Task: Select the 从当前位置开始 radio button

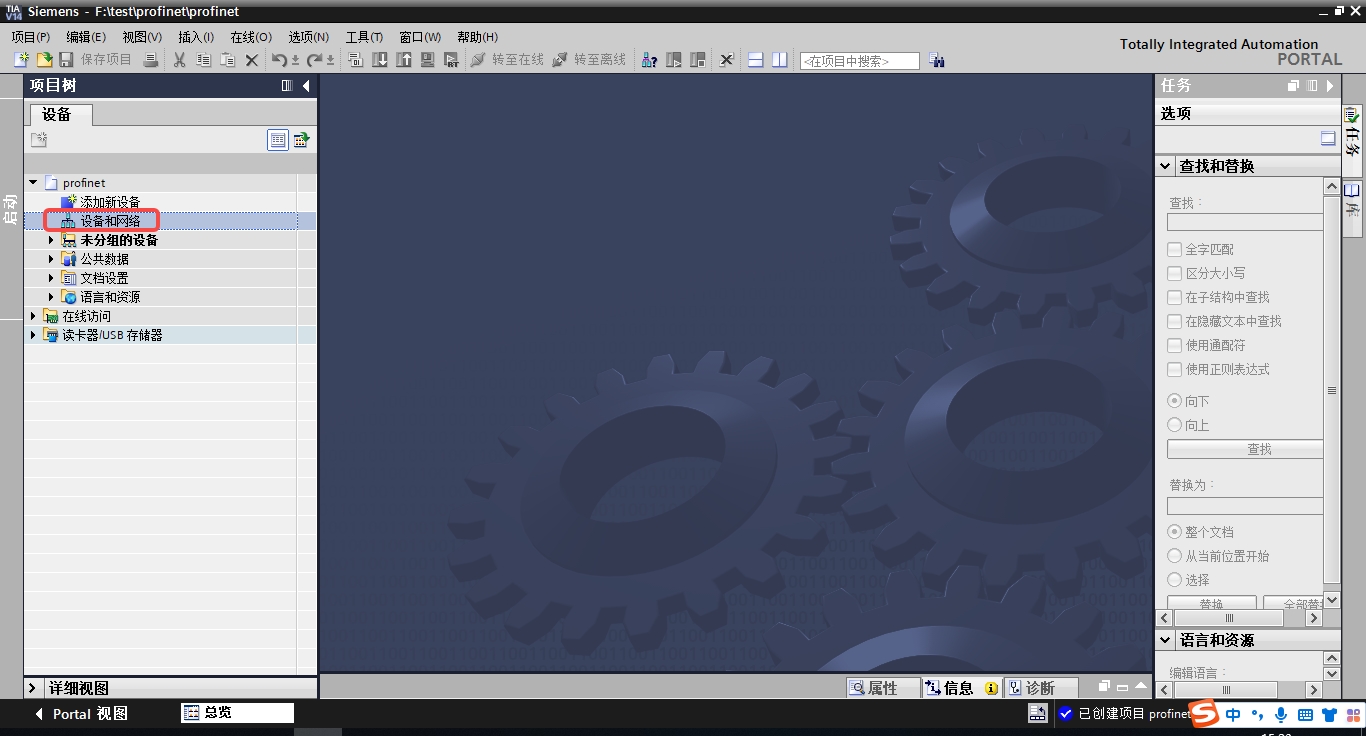Action: [x=1175, y=556]
